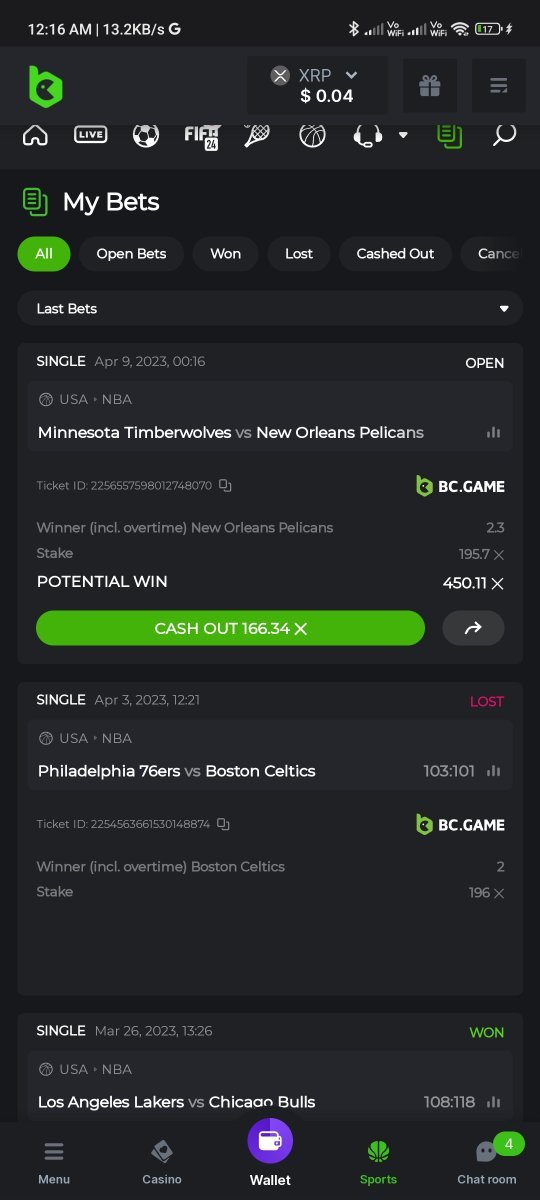Screen dimensions: 540x1200
Task: Open the Last Bets dropdown
Action: point(270,308)
